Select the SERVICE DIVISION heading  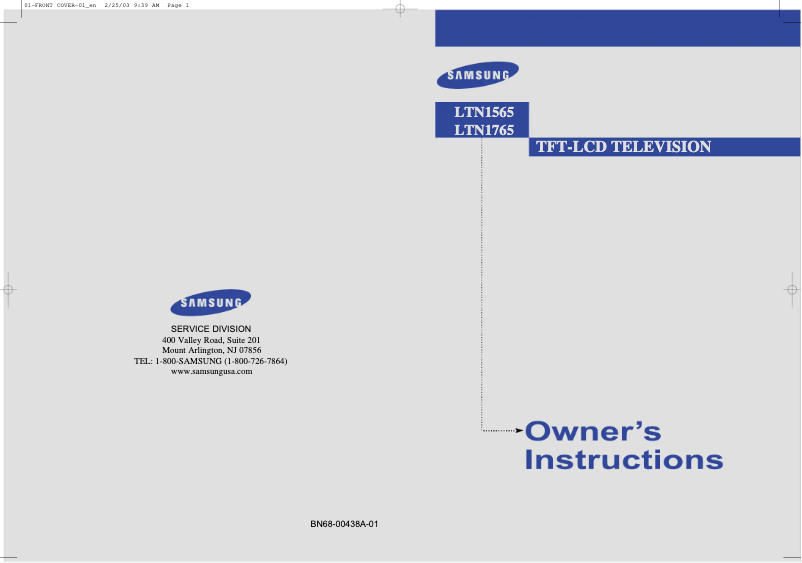pyautogui.click(x=211, y=329)
